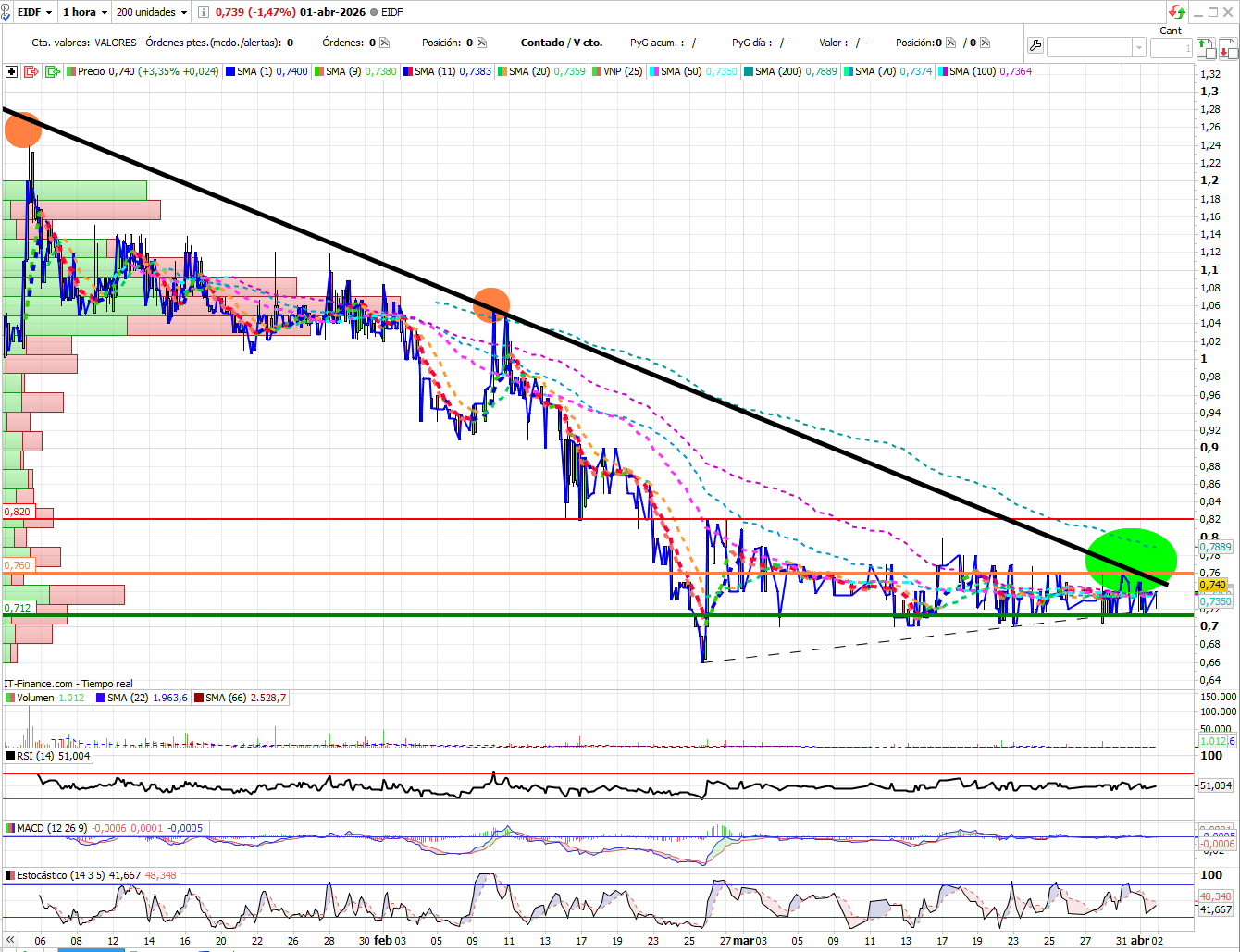This screenshot has height=952, width=1240.
Task: Expand the plus box in the indicator bar
Action: 11,71
